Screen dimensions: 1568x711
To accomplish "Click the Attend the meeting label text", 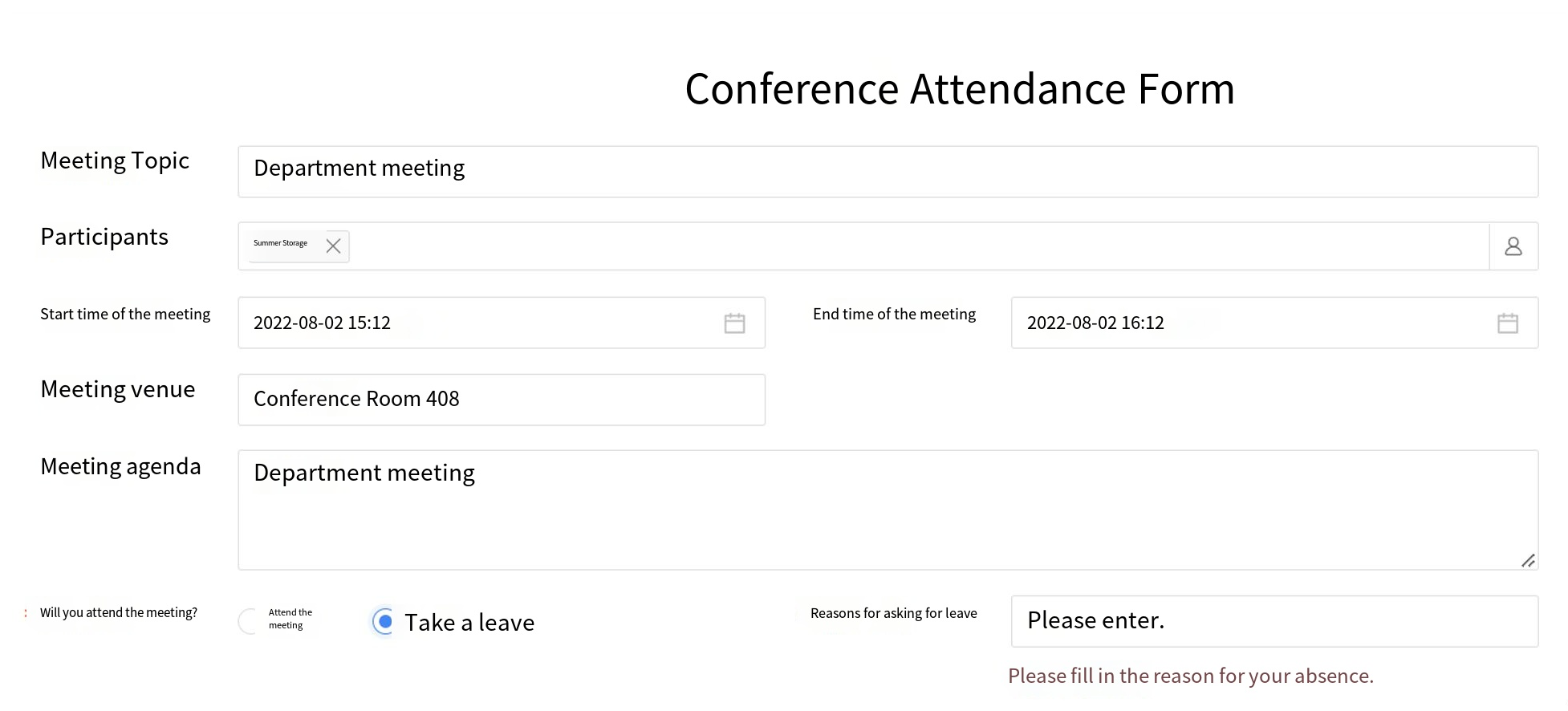I will coord(290,619).
